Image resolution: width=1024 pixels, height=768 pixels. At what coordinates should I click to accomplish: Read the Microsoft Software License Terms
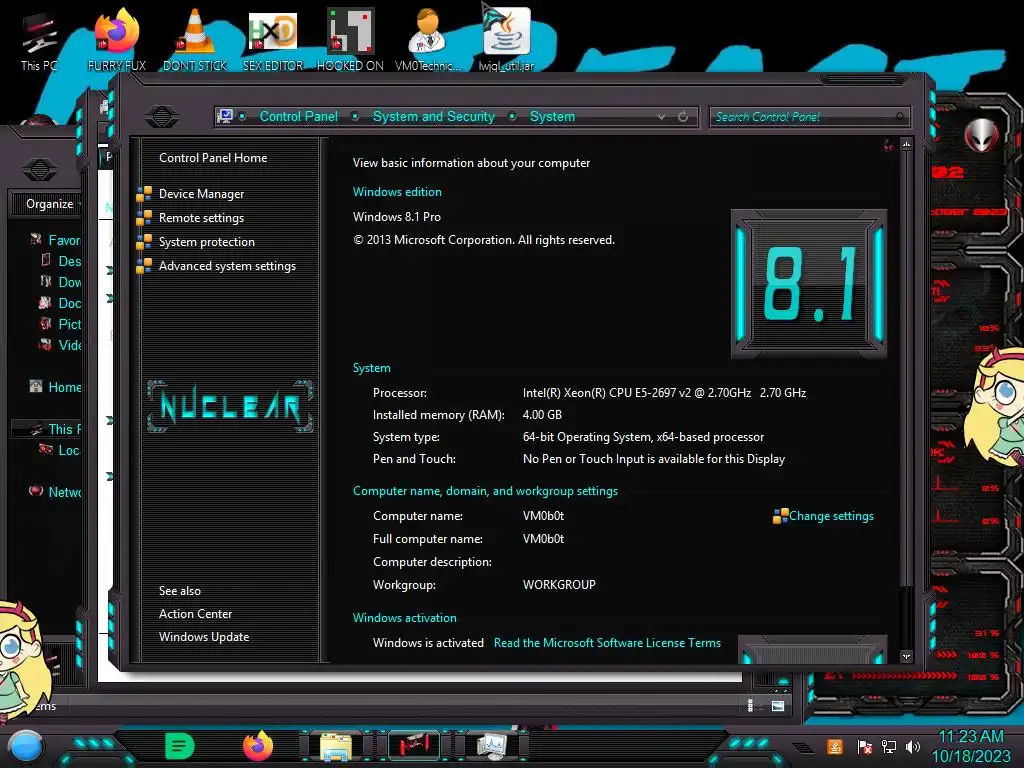(607, 643)
